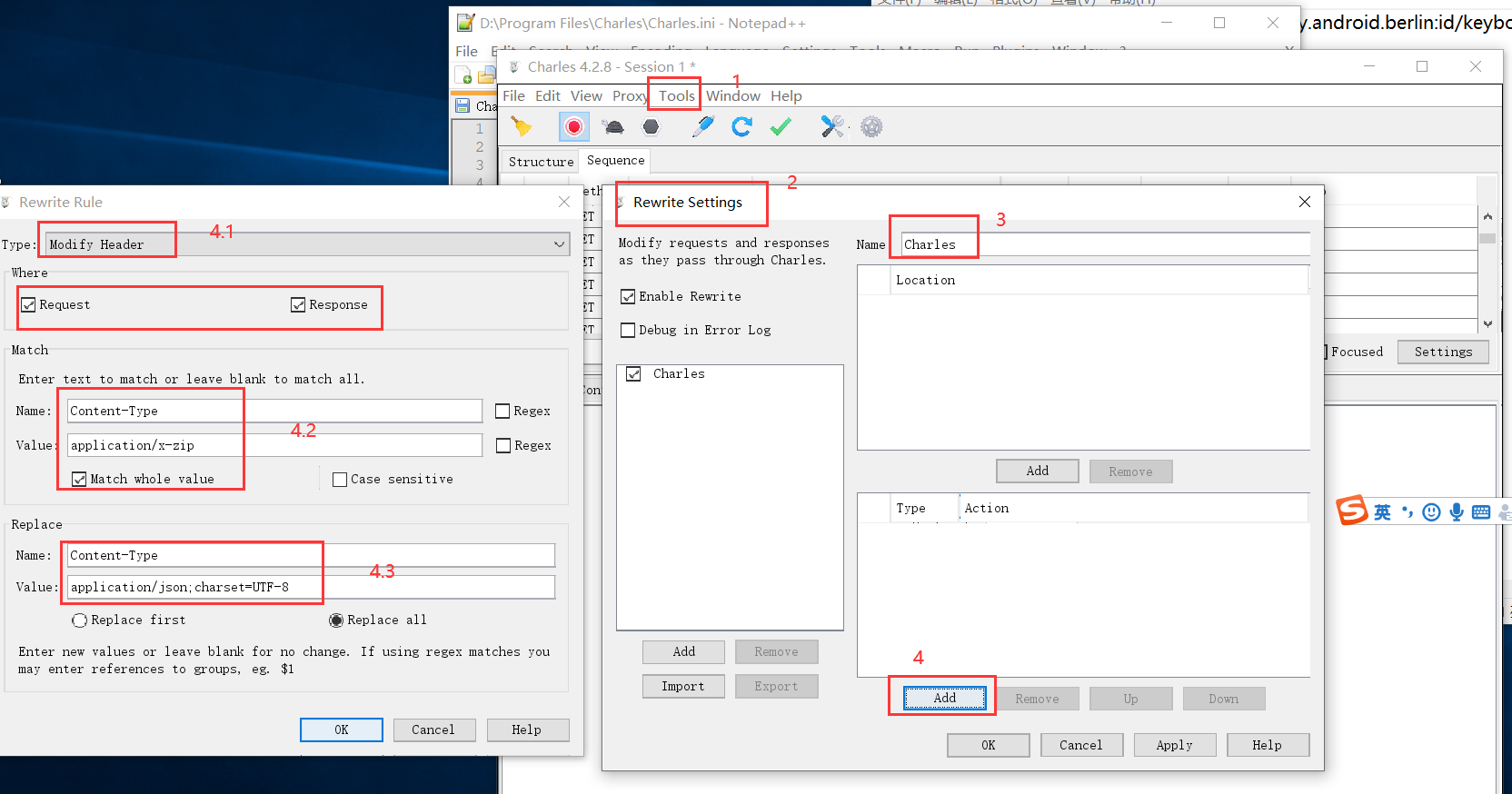Uncheck the Response checkbox
The width and height of the screenshot is (1512, 794).
coord(298,304)
